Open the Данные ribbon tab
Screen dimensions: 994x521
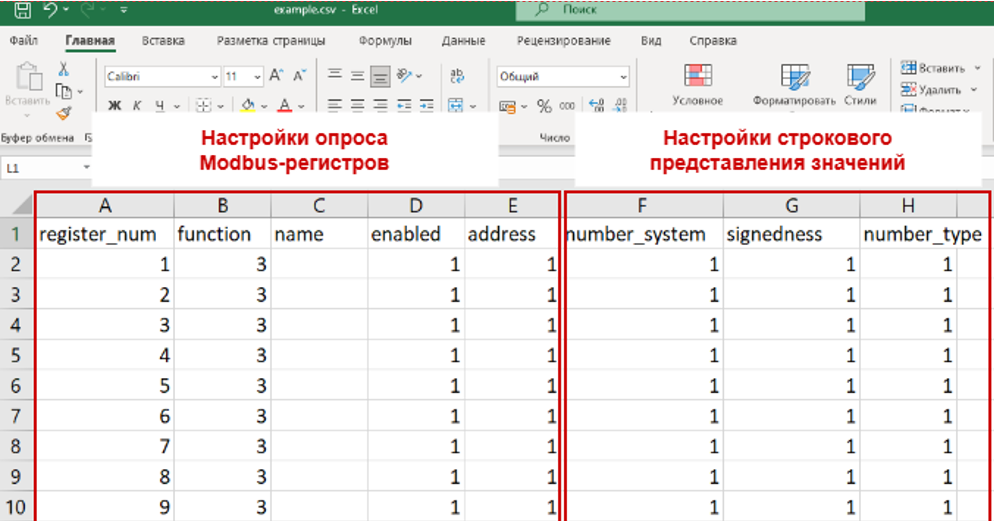tap(463, 41)
